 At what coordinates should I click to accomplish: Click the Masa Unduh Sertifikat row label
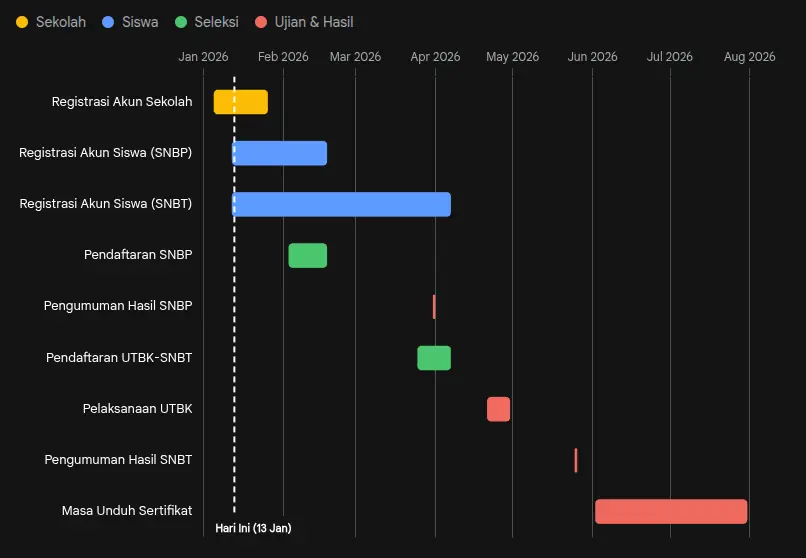click(127, 511)
